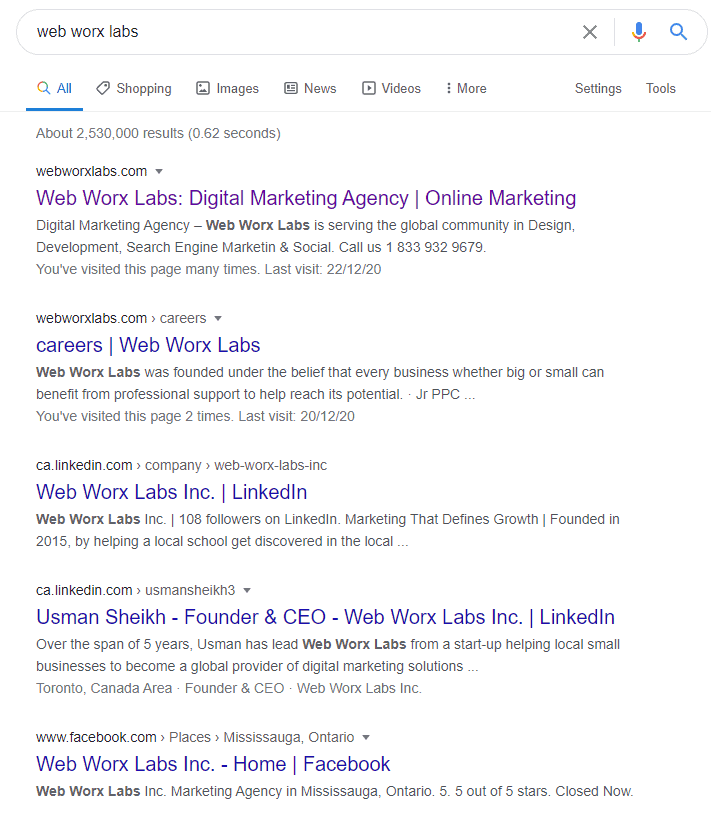Expand dropdown arrow beside webworxlabs.com careers
711x815 pixels.
(218, 319)
